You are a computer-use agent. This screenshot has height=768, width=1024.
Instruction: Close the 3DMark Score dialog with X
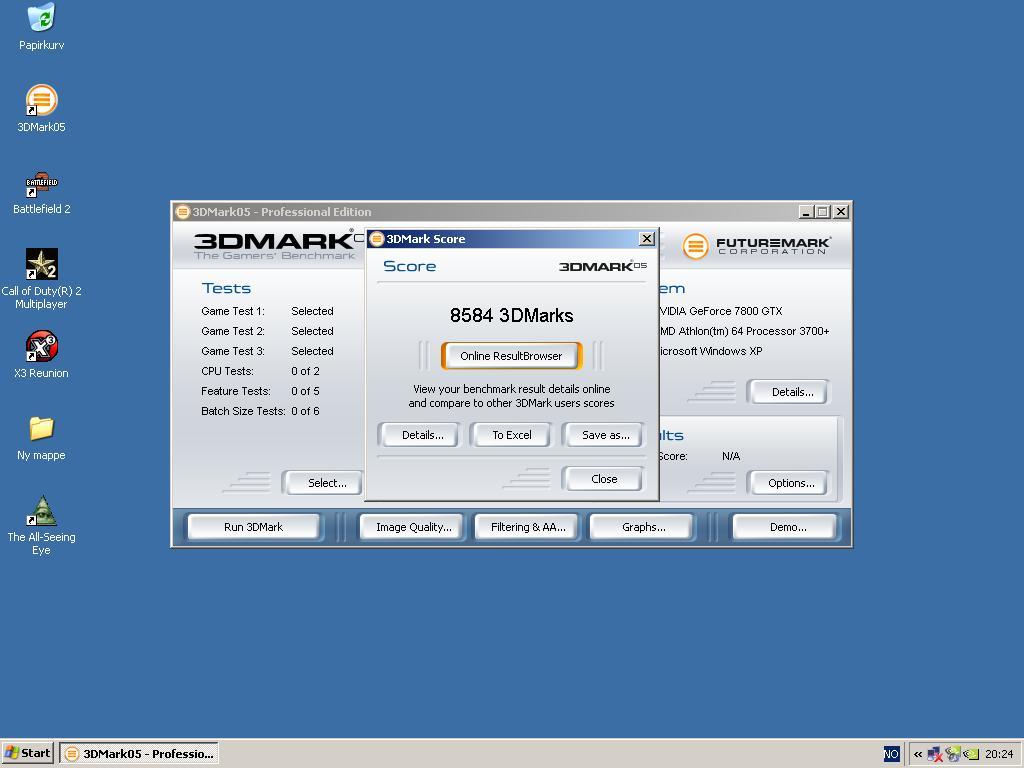tap(647, 239)
